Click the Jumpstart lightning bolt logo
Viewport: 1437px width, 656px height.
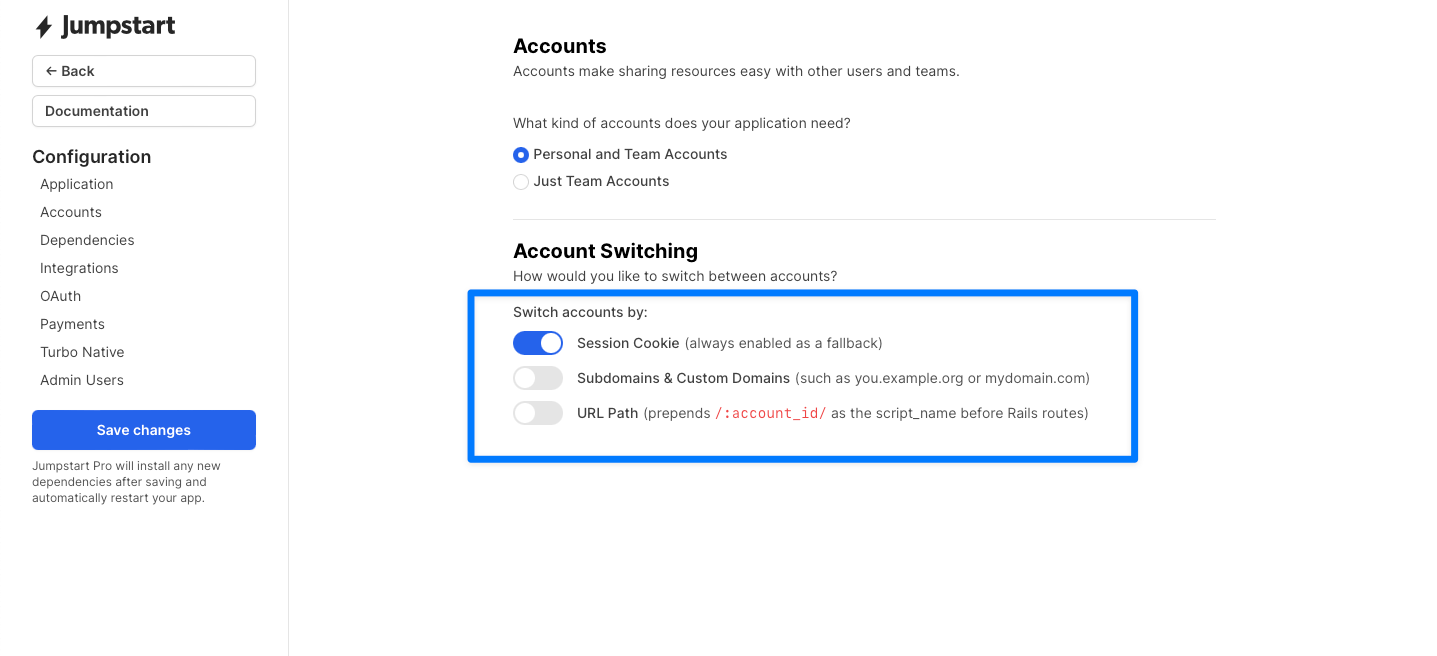tap(43, 27)
